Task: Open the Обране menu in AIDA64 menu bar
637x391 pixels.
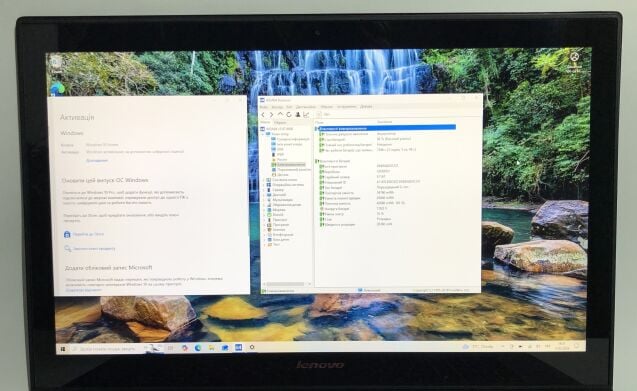Action: click(x=327, y=107)
